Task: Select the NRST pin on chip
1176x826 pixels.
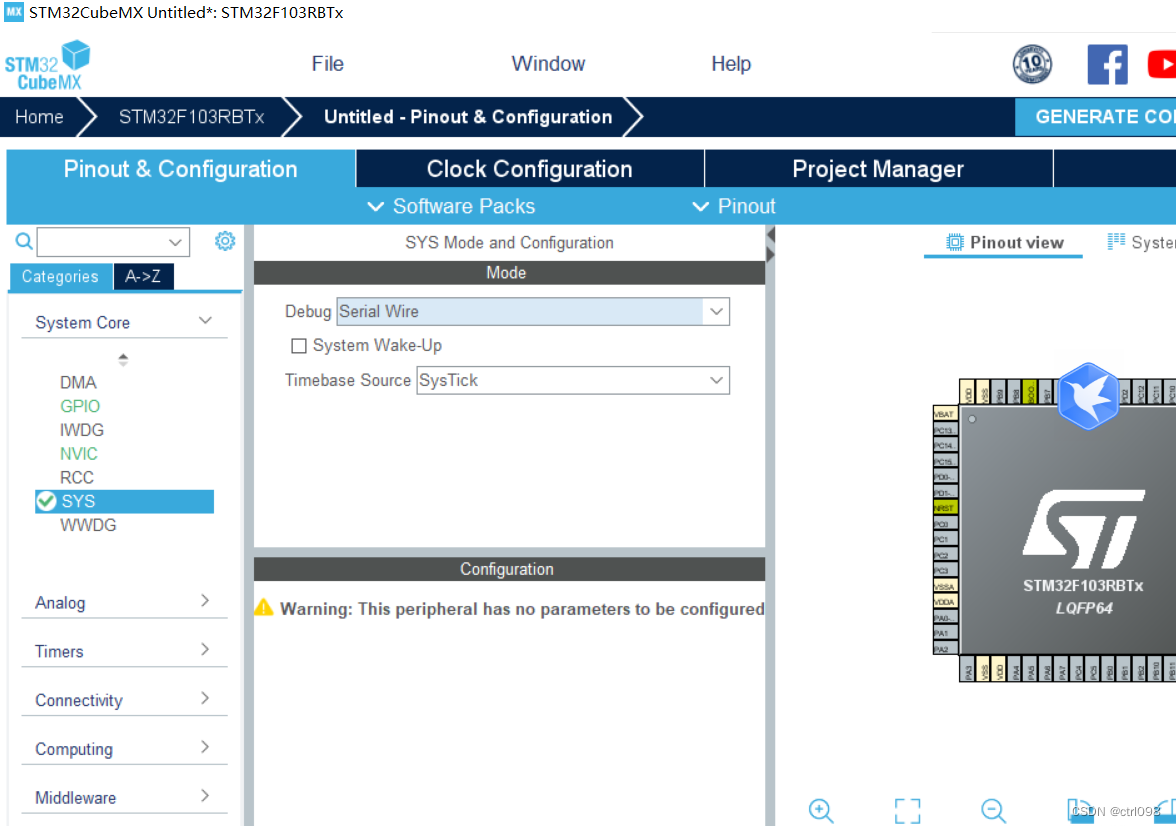Action: 945,508
